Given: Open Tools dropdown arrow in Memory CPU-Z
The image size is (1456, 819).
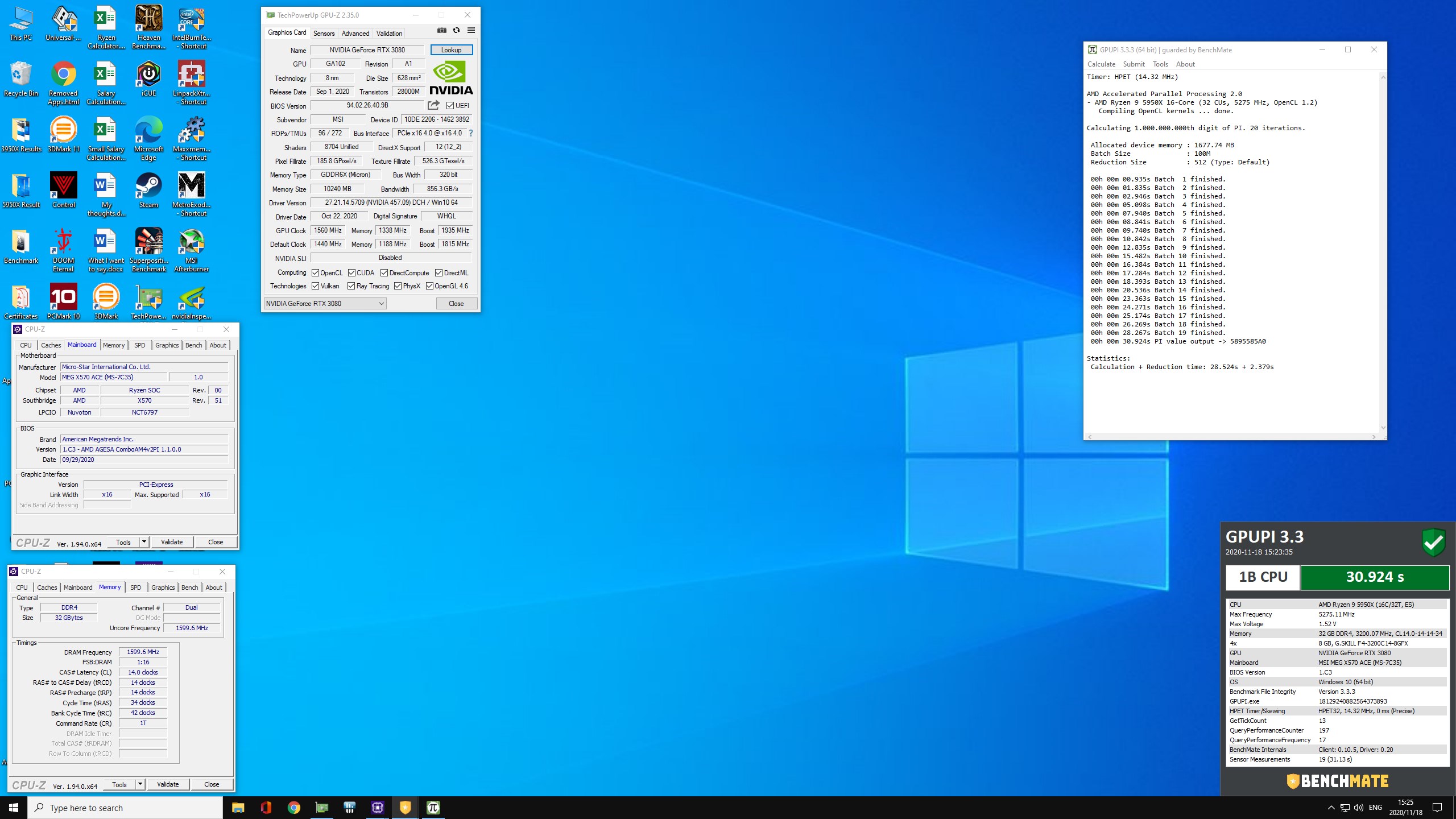Looking at the screenshot, I should 140,784.
